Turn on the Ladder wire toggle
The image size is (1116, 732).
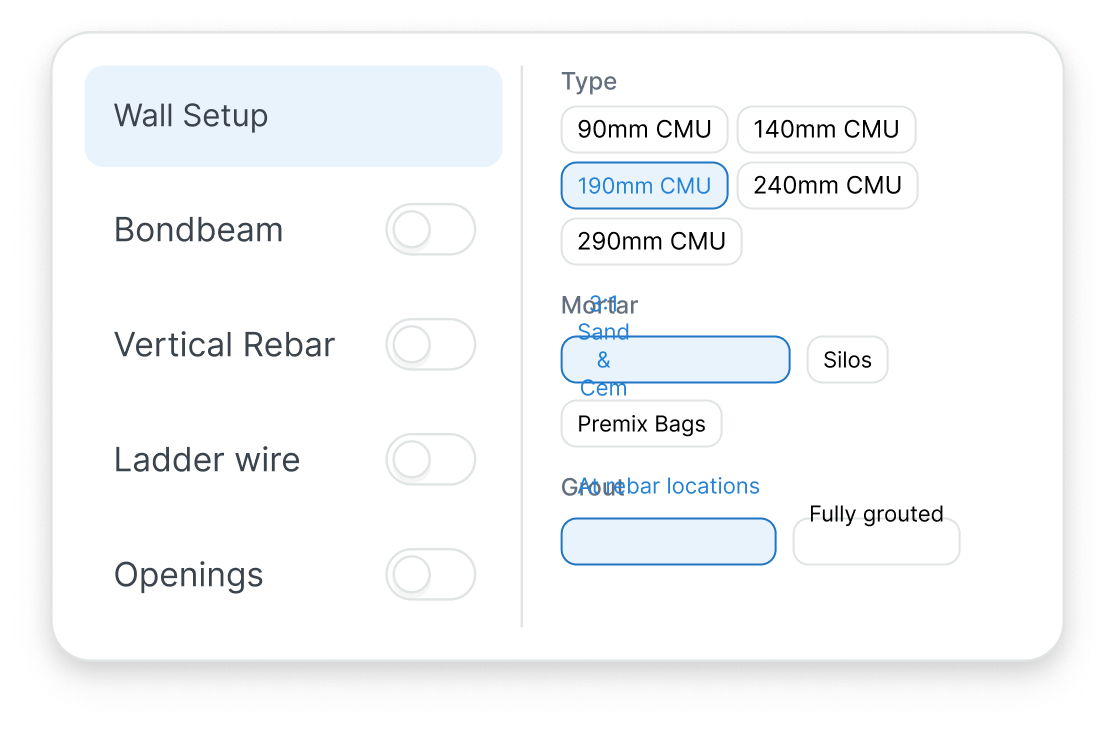430,459
